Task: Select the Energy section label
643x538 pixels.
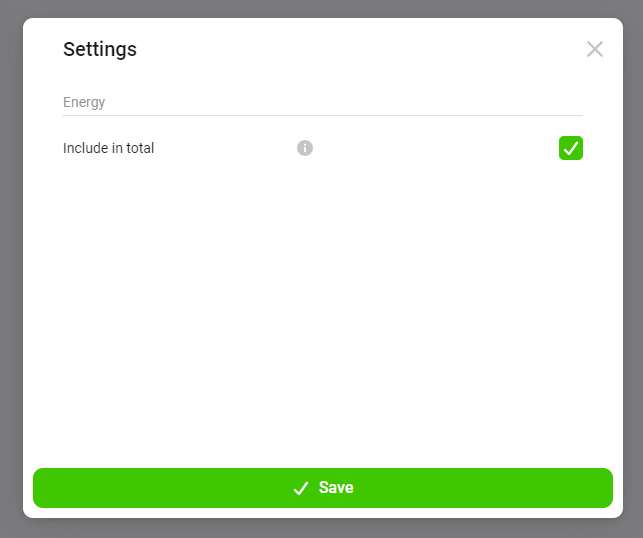Action: pos(84,102)
